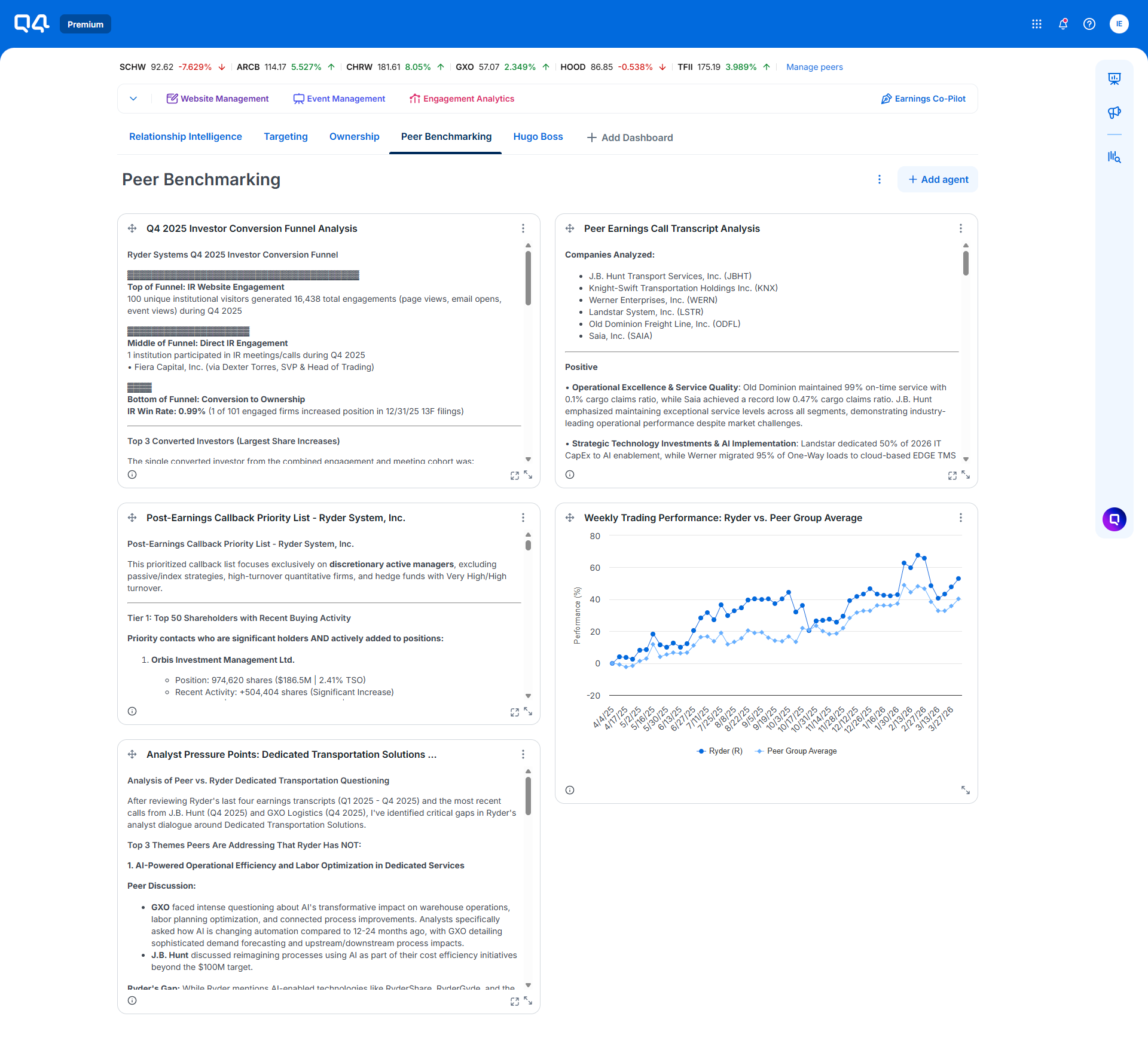Screen dimensions: 1148x1062
Task: Grab move handle of Post-Earnings Callback card
Action: click(x=132, y=518)
